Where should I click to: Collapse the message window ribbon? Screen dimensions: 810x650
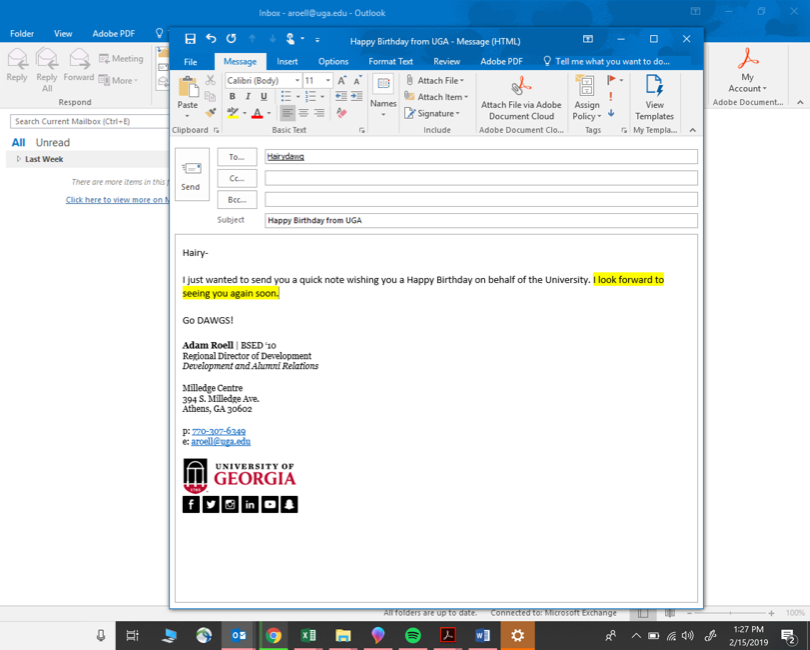point(692,130)
